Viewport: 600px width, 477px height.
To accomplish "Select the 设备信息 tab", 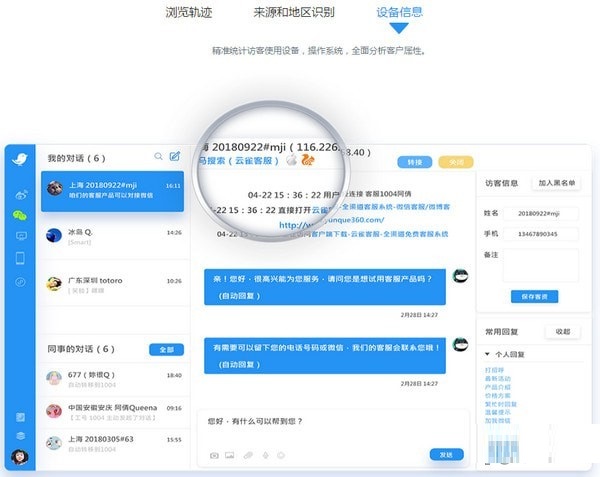I will coord(399,12).
